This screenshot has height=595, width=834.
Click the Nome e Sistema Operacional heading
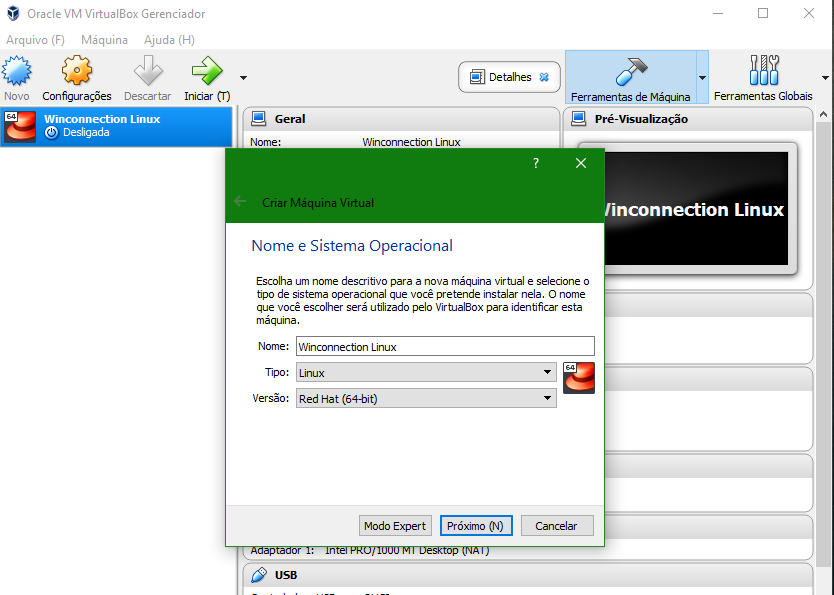[352, 246]
